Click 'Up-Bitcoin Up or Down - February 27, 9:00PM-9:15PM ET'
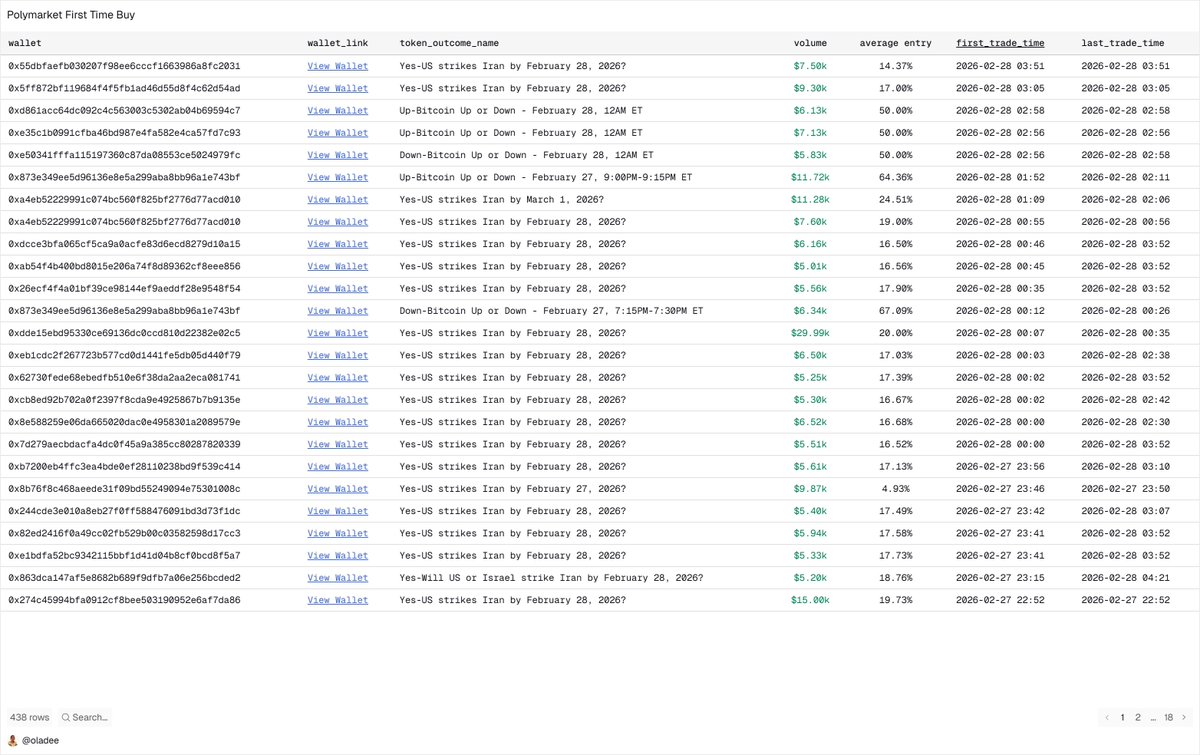The image size is (1200, 755). coord(548,177)
